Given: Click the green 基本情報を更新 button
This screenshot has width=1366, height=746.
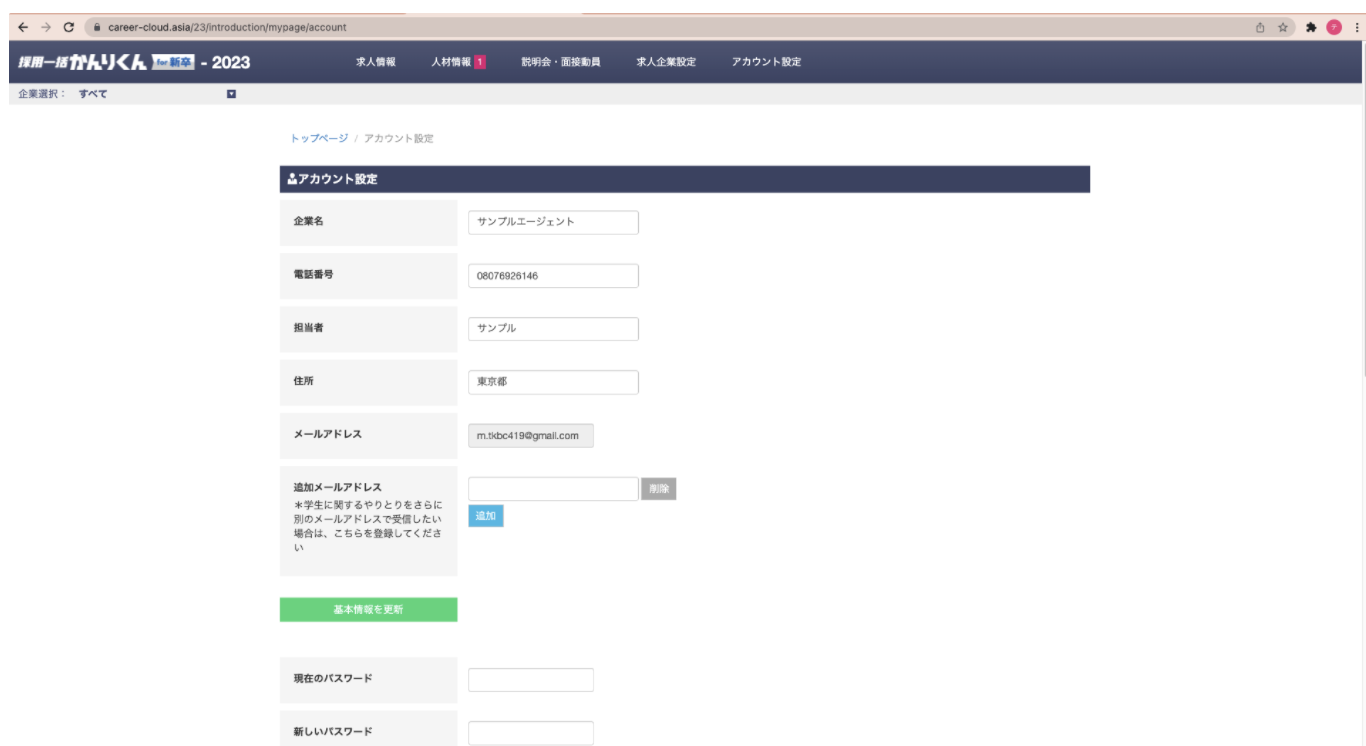Looking at the screenshot, I should point(368,610).
